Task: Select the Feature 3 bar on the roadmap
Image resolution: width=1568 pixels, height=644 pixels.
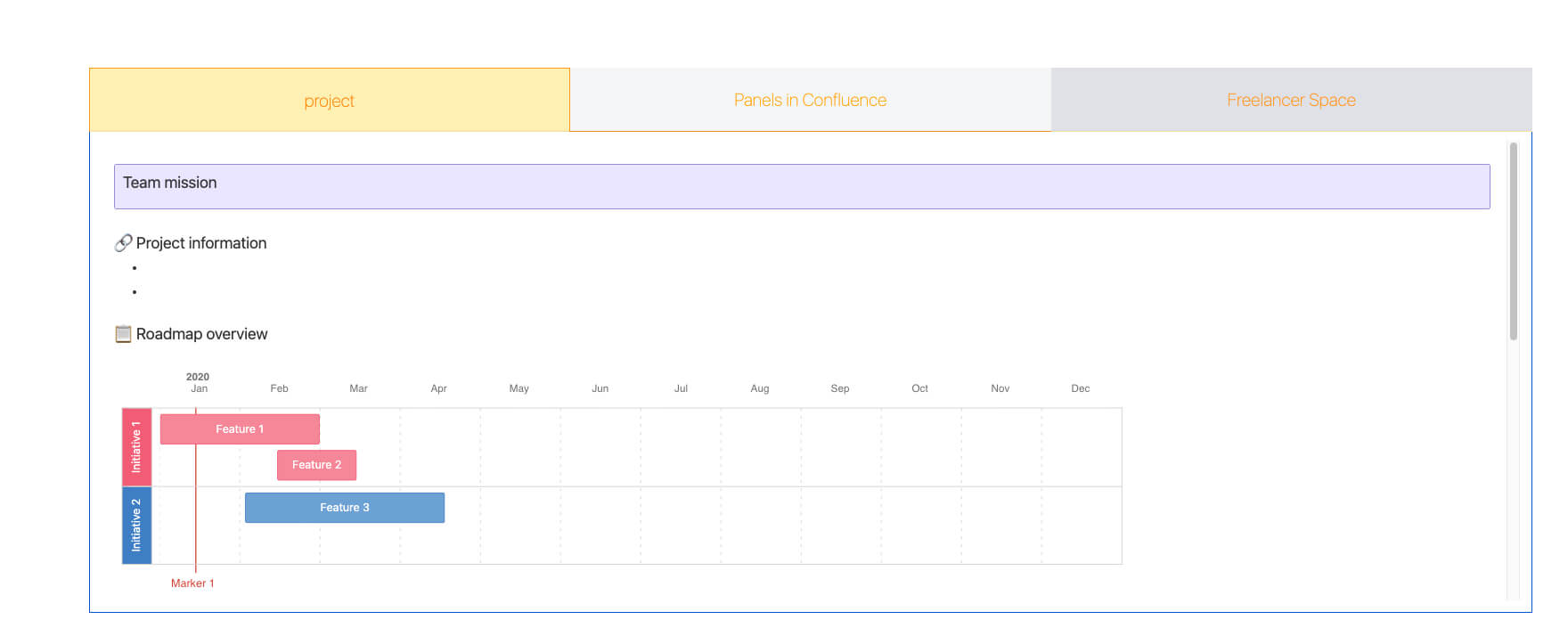Action: pyautogui.click(x=344, y=507)
